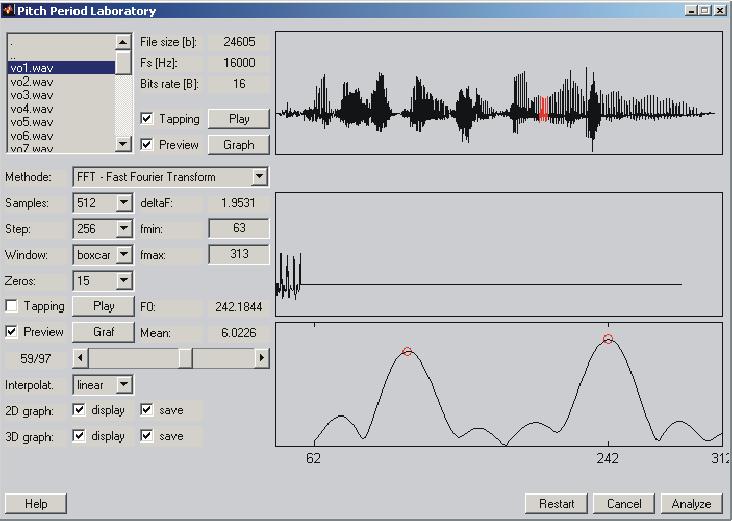Viewport: 732px width, 521px height.
Task: Click the Graf button
Action: (x=103, y=332)
